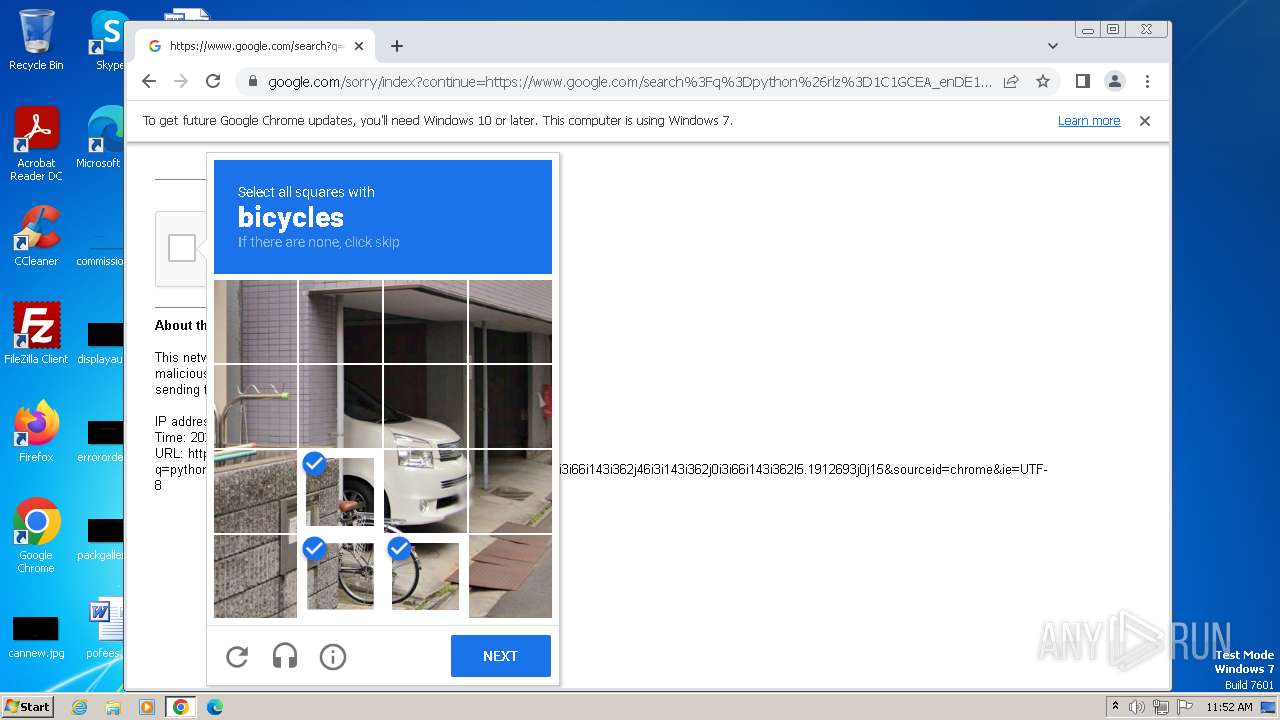The height and width of the screenshot is (720, 1280).
Task: Open Internet Explorer from taskbar
Action: (79, 707)
